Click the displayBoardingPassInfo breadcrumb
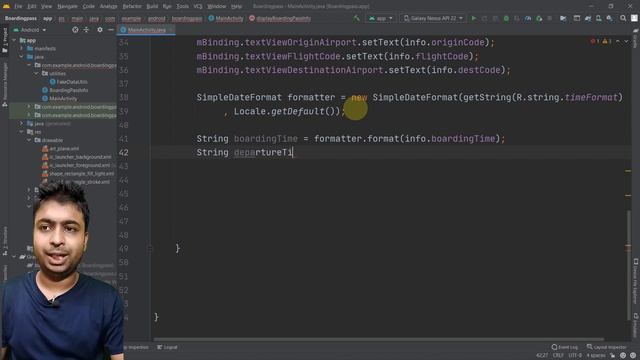Viewport: 640px width, 360px height. (280, 18)
